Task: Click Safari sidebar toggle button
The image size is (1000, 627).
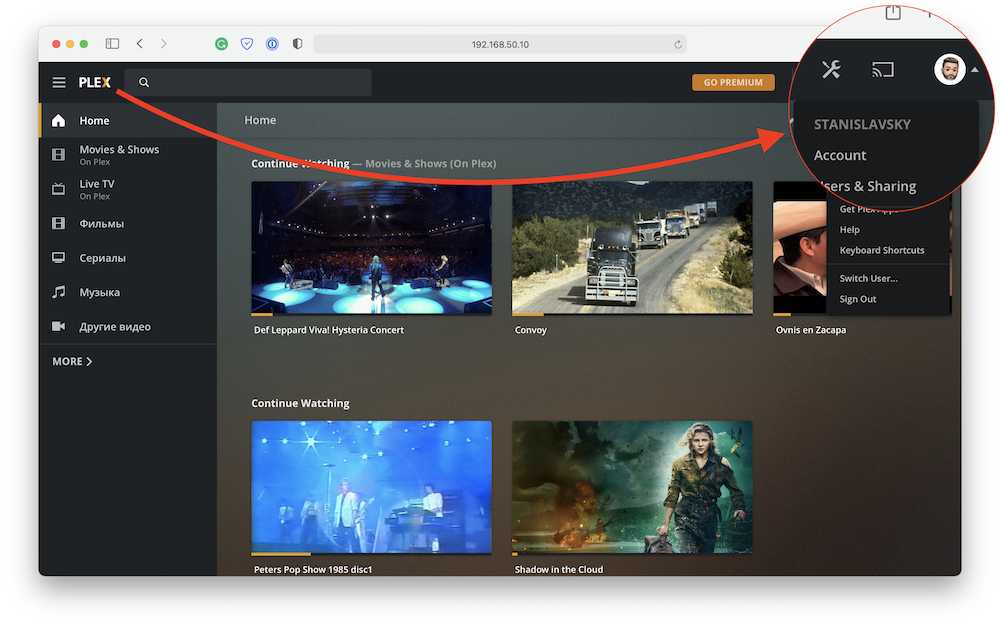Action: click(x=112, y=44)
